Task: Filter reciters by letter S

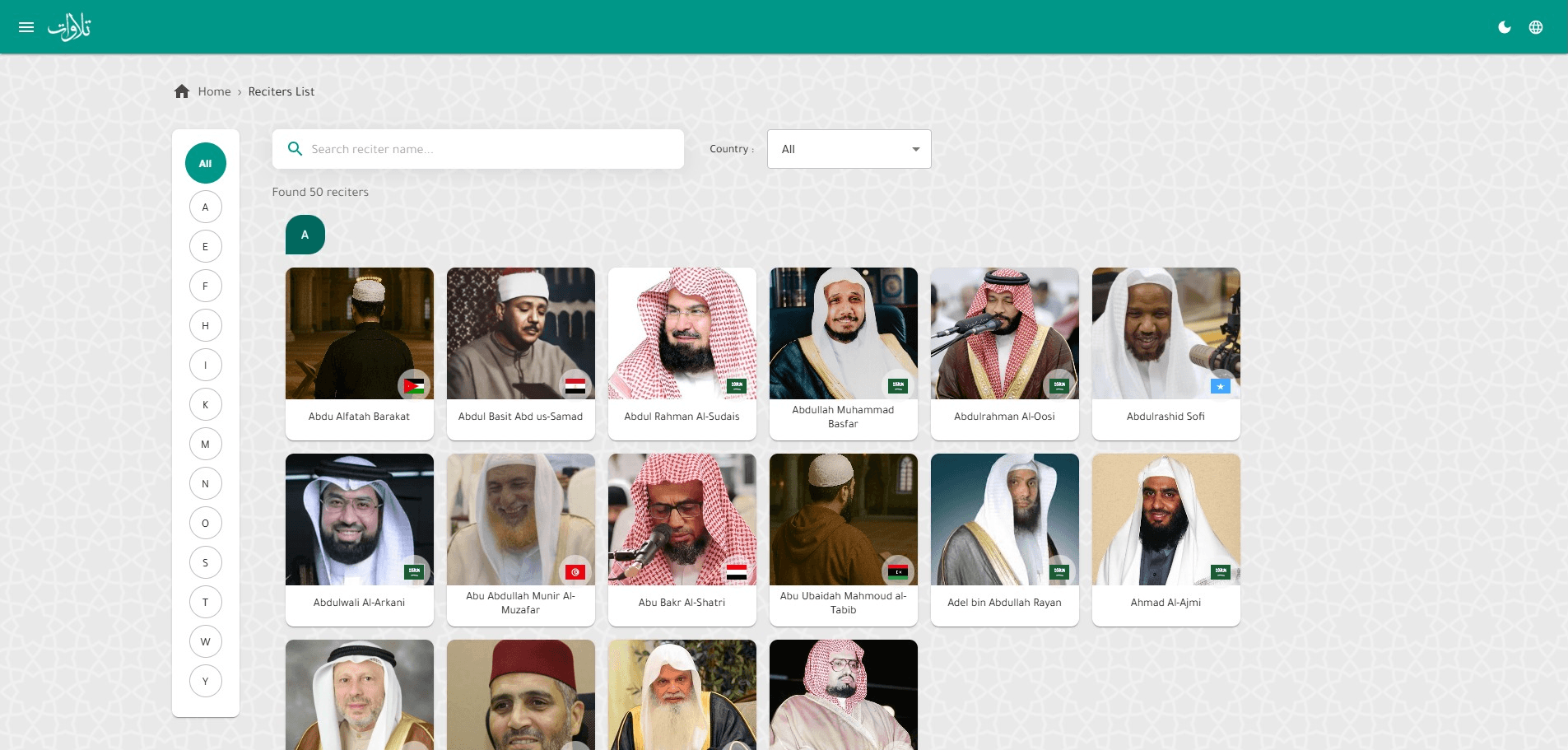Action: 206,562
